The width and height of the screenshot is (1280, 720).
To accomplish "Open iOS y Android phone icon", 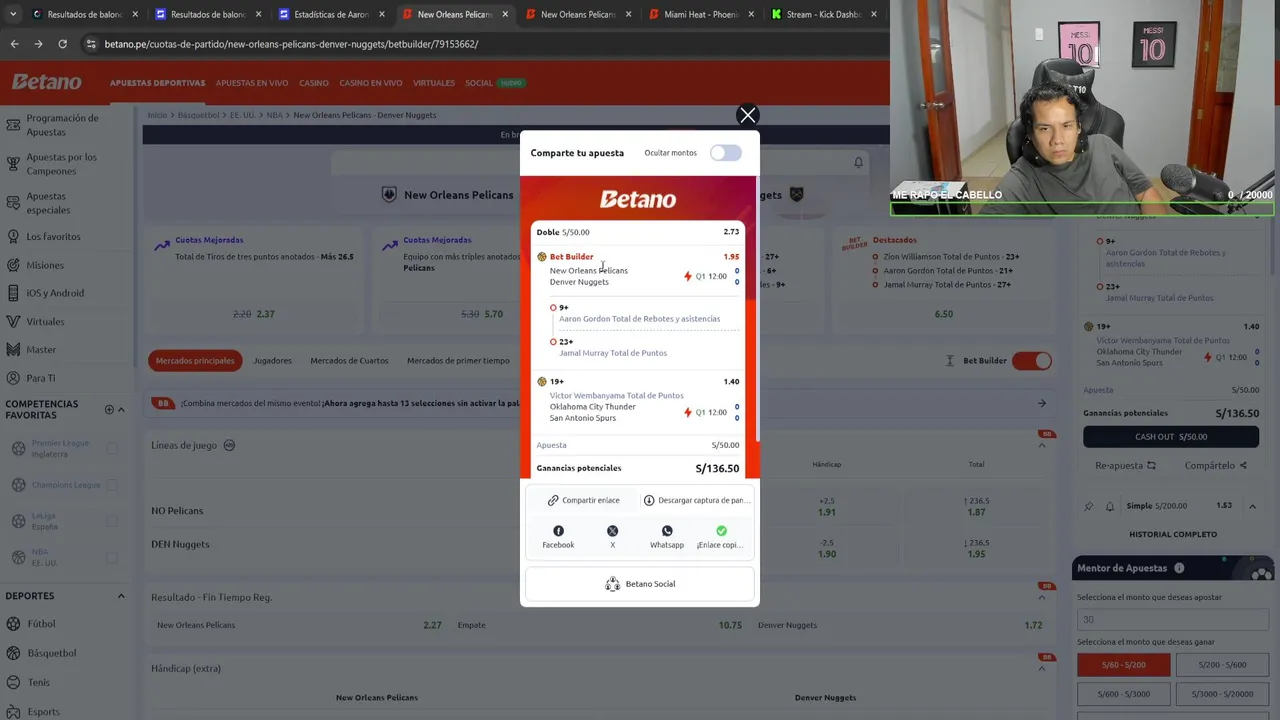I will tap(13, 293).
